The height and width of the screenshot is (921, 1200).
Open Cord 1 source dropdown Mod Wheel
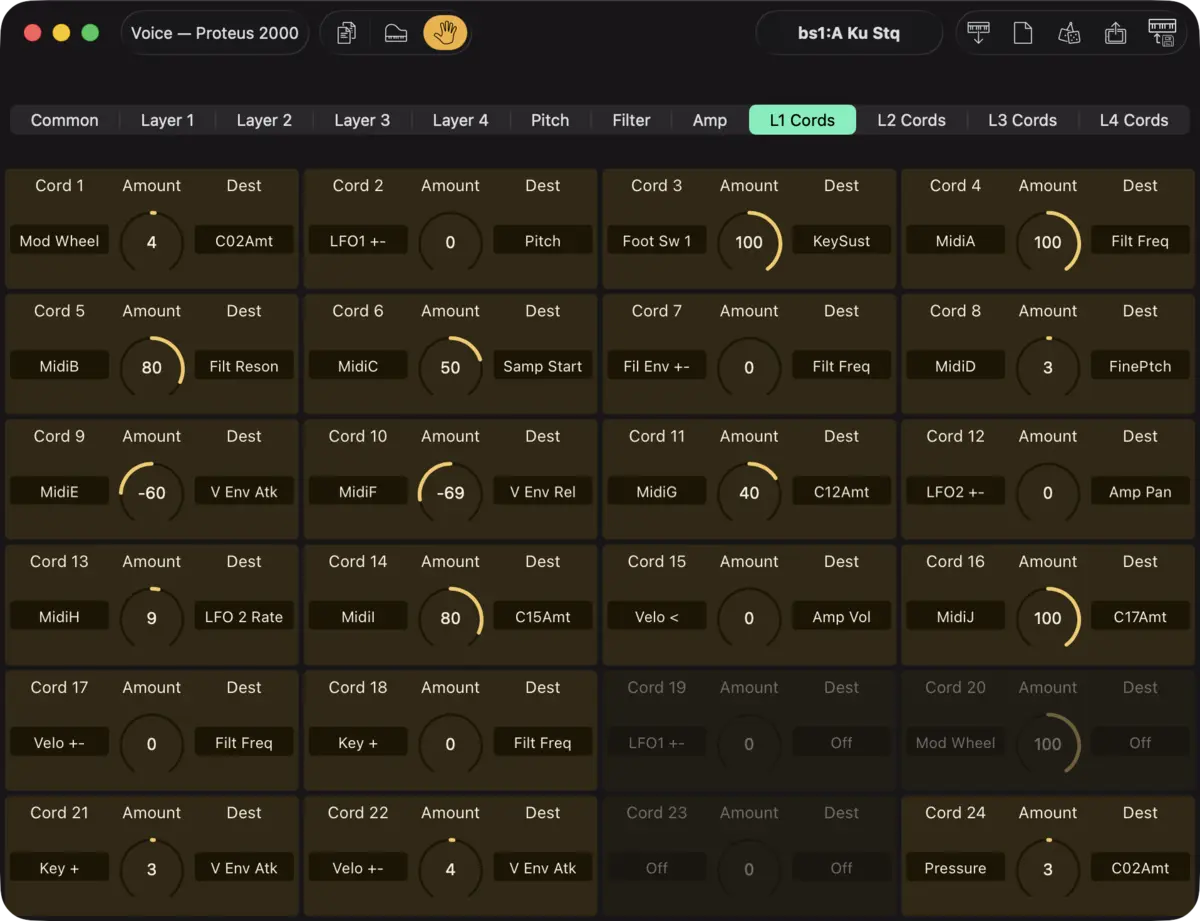click(x=59, y=241)
